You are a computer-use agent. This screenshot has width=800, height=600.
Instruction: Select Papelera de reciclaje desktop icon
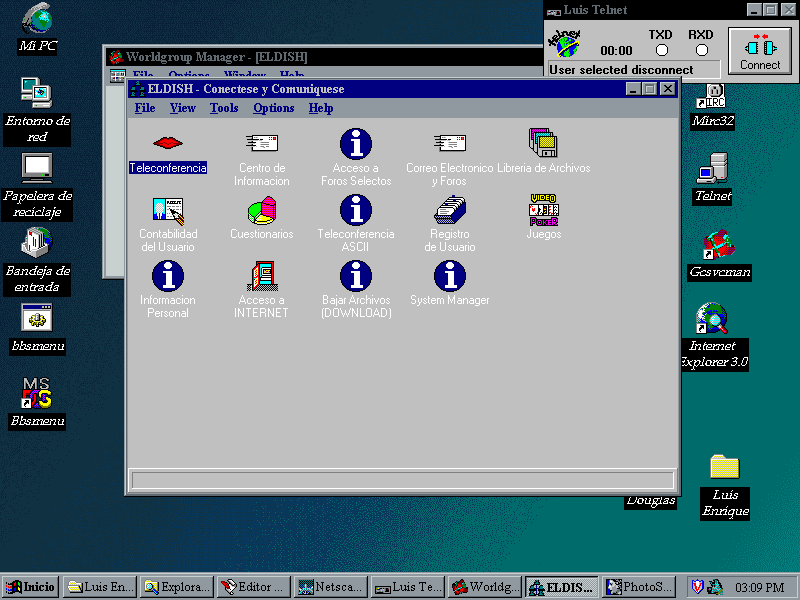[37, 168]
